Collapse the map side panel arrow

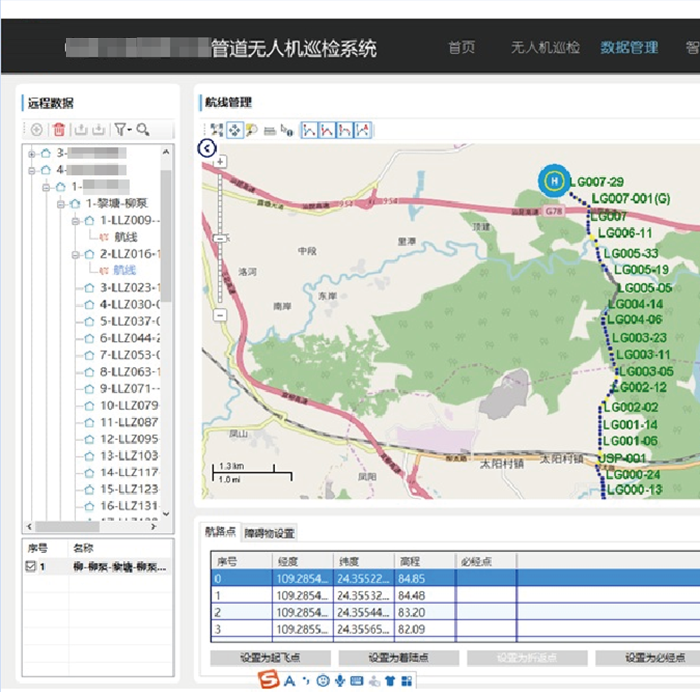(x=208, y=148)
